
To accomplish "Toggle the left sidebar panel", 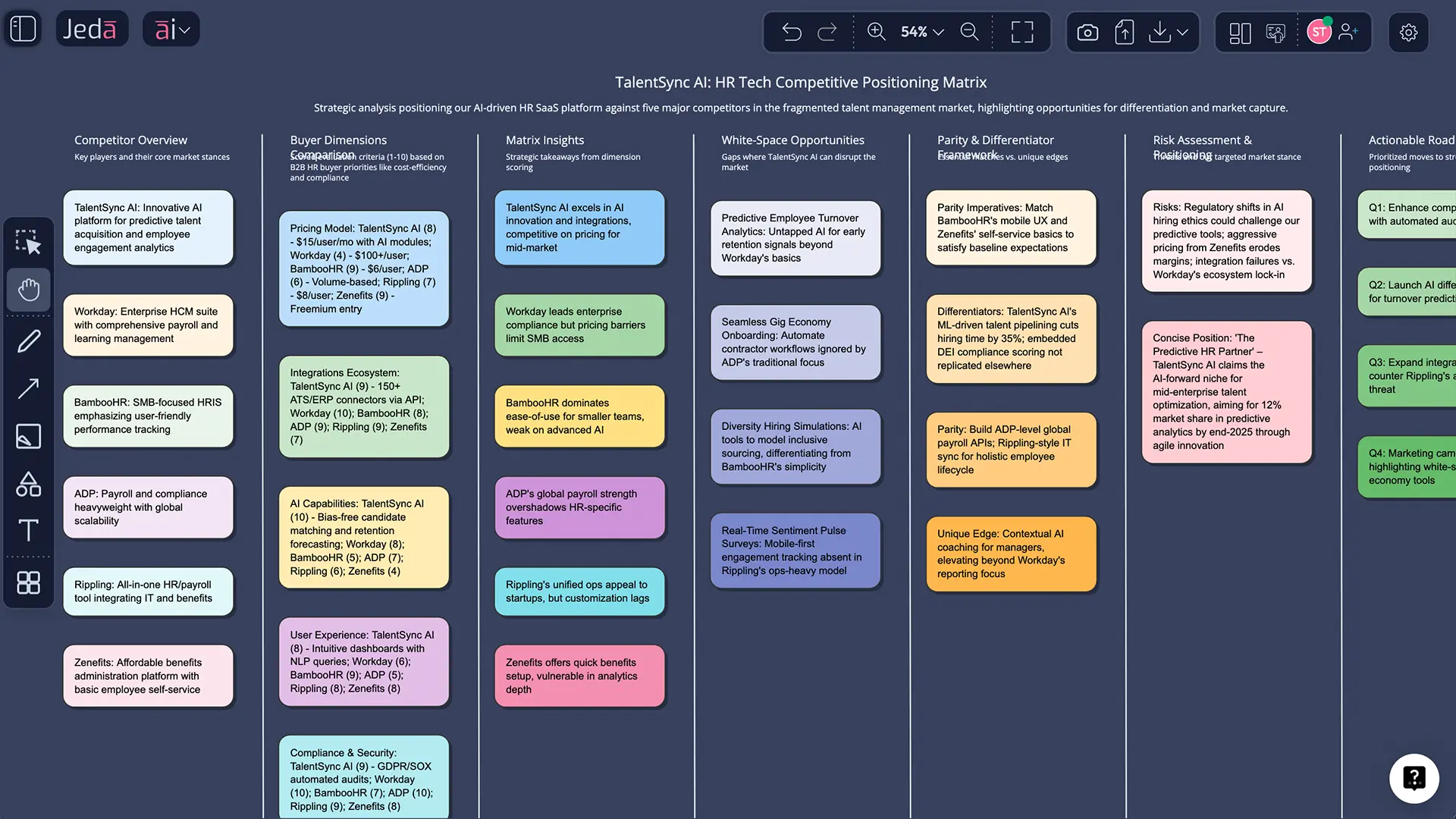I will [x=23, y=29].
